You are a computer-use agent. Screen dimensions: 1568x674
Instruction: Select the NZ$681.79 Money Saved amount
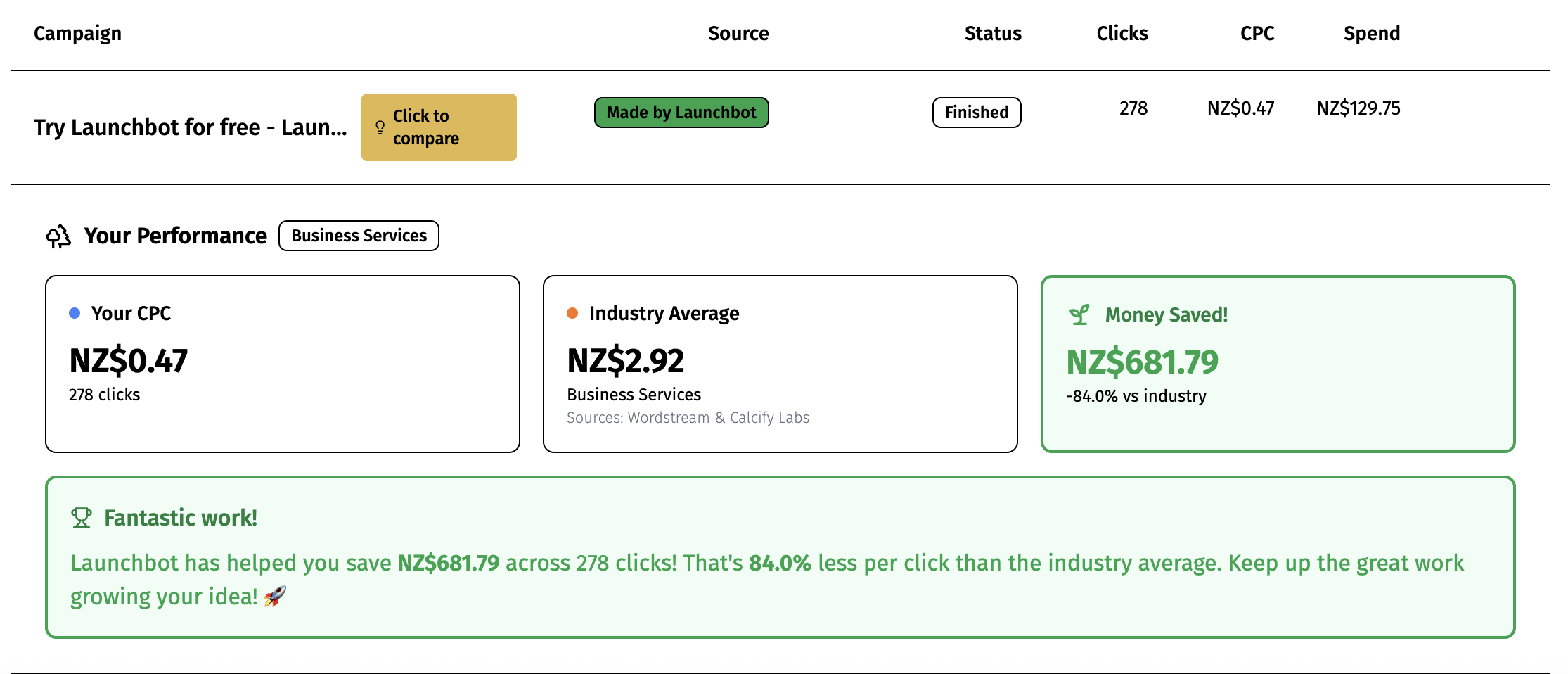[1142, 362]
